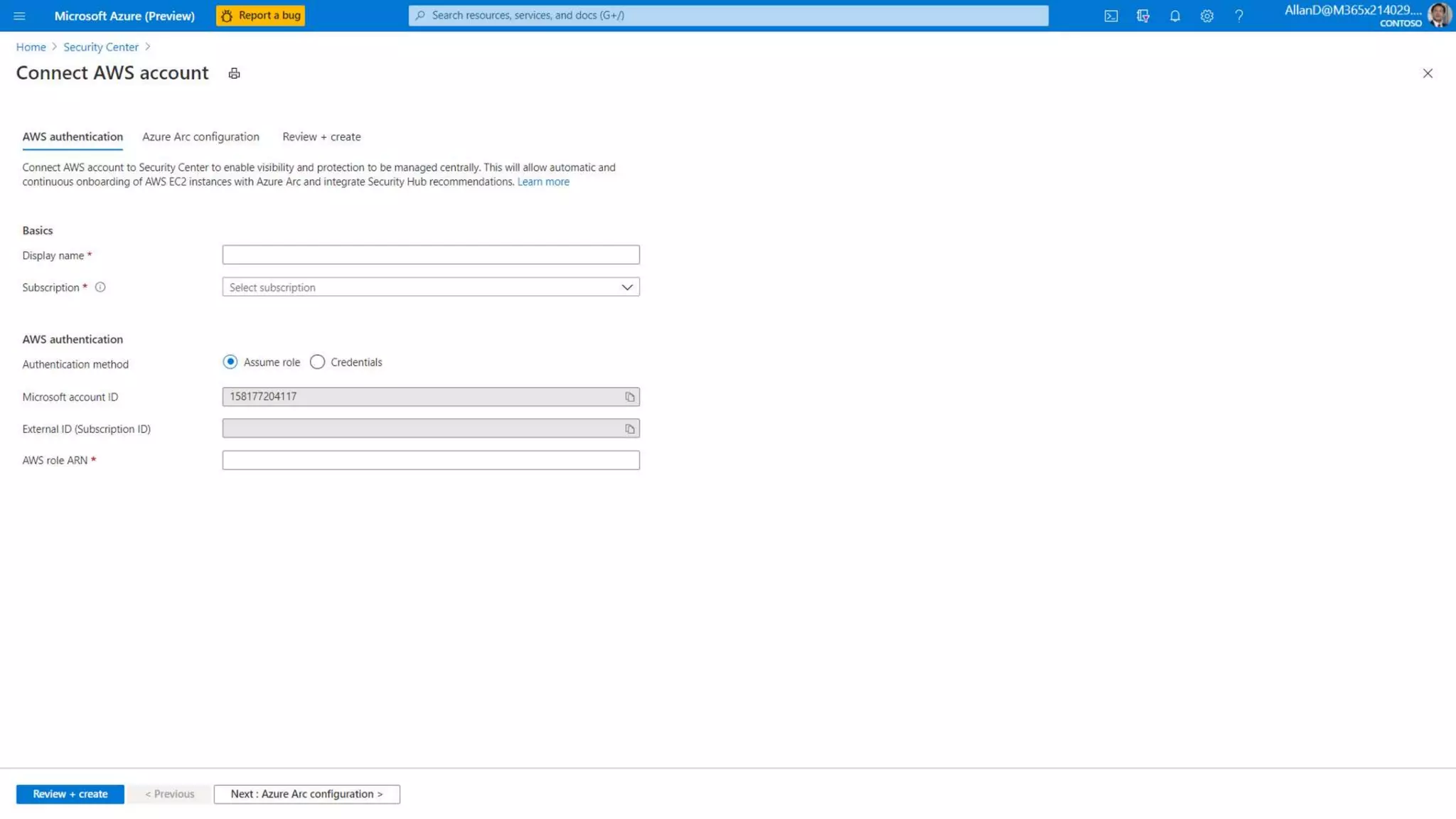This screenshot has width=1456, height=819.
Task: Select the Assume role radio button
Action: pyautogui.click(x=230, y=362)
